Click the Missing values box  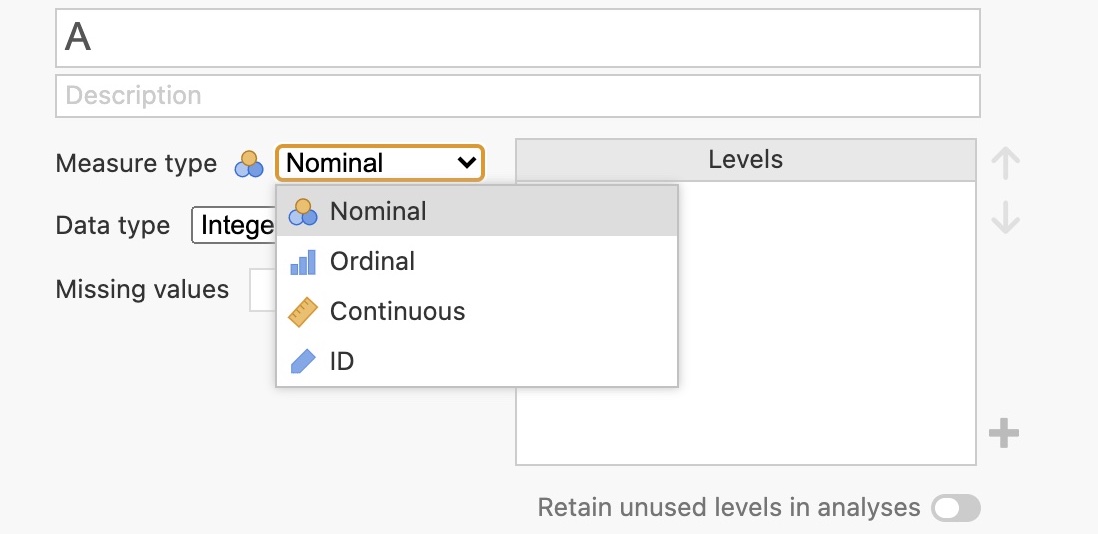pyautogui.click(x=262, y=290)
